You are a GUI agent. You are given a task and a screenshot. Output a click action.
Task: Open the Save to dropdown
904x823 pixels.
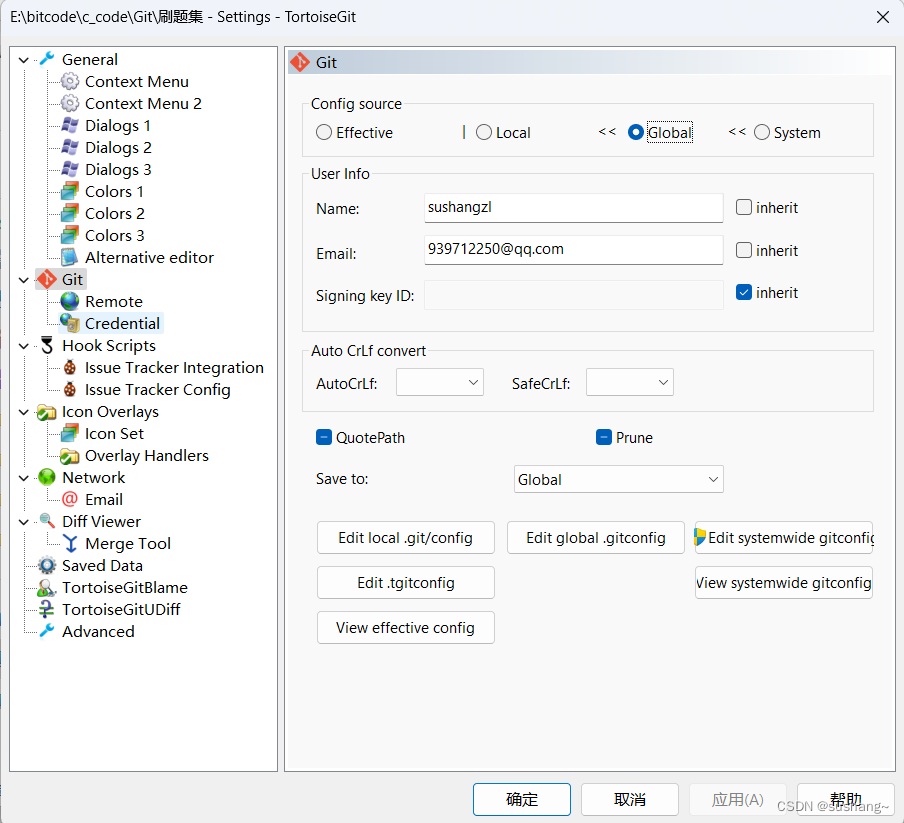coord(618,479)
